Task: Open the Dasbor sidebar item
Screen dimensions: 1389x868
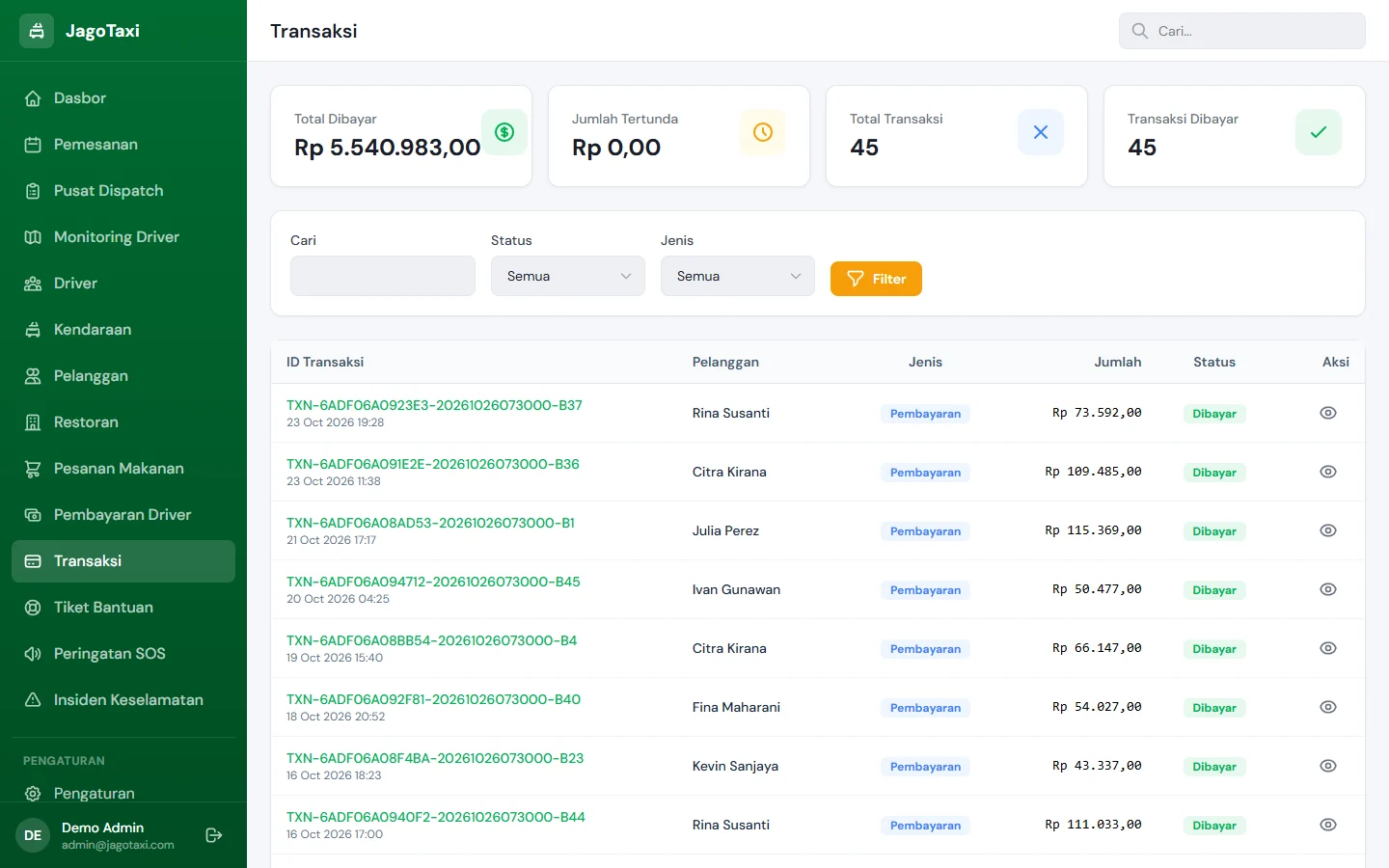Action: pyautogui.click(x=123, y=98)
